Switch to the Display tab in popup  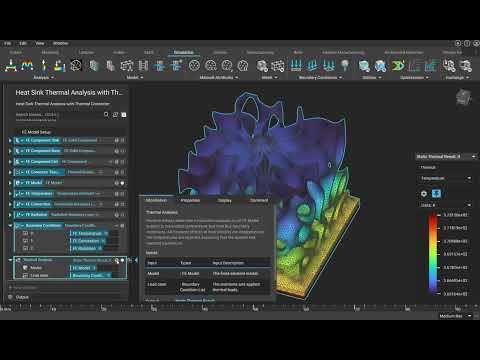[x=224, y=200]
